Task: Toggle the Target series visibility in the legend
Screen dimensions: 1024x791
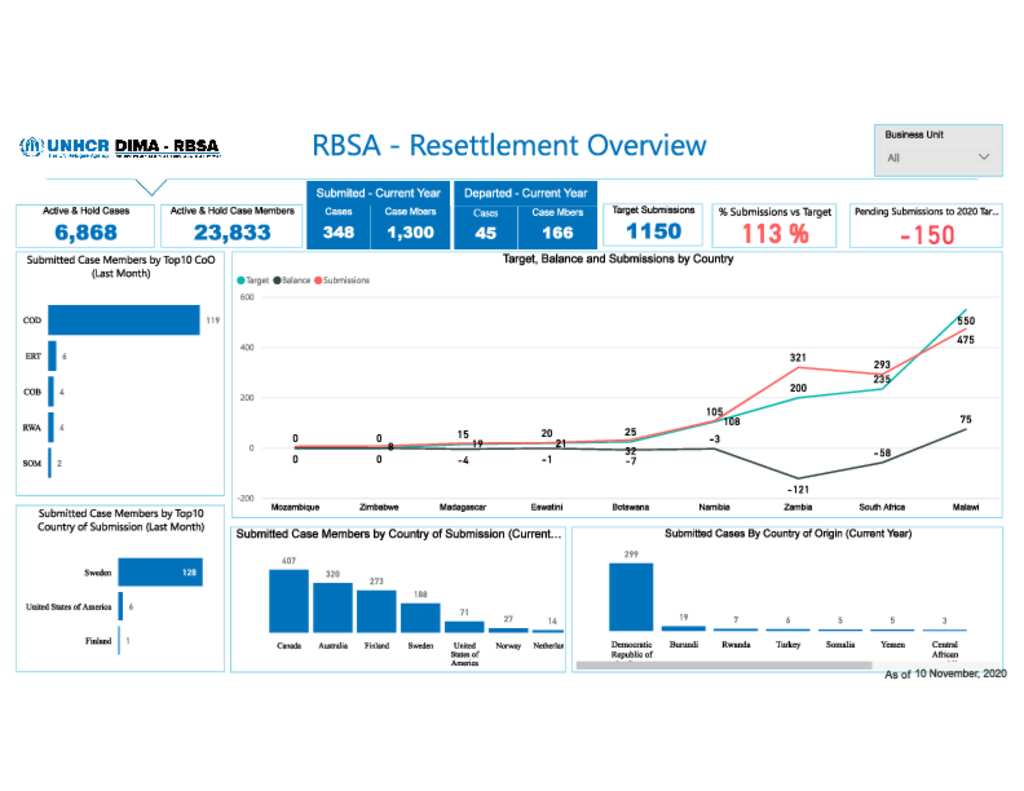Action: 243,280
